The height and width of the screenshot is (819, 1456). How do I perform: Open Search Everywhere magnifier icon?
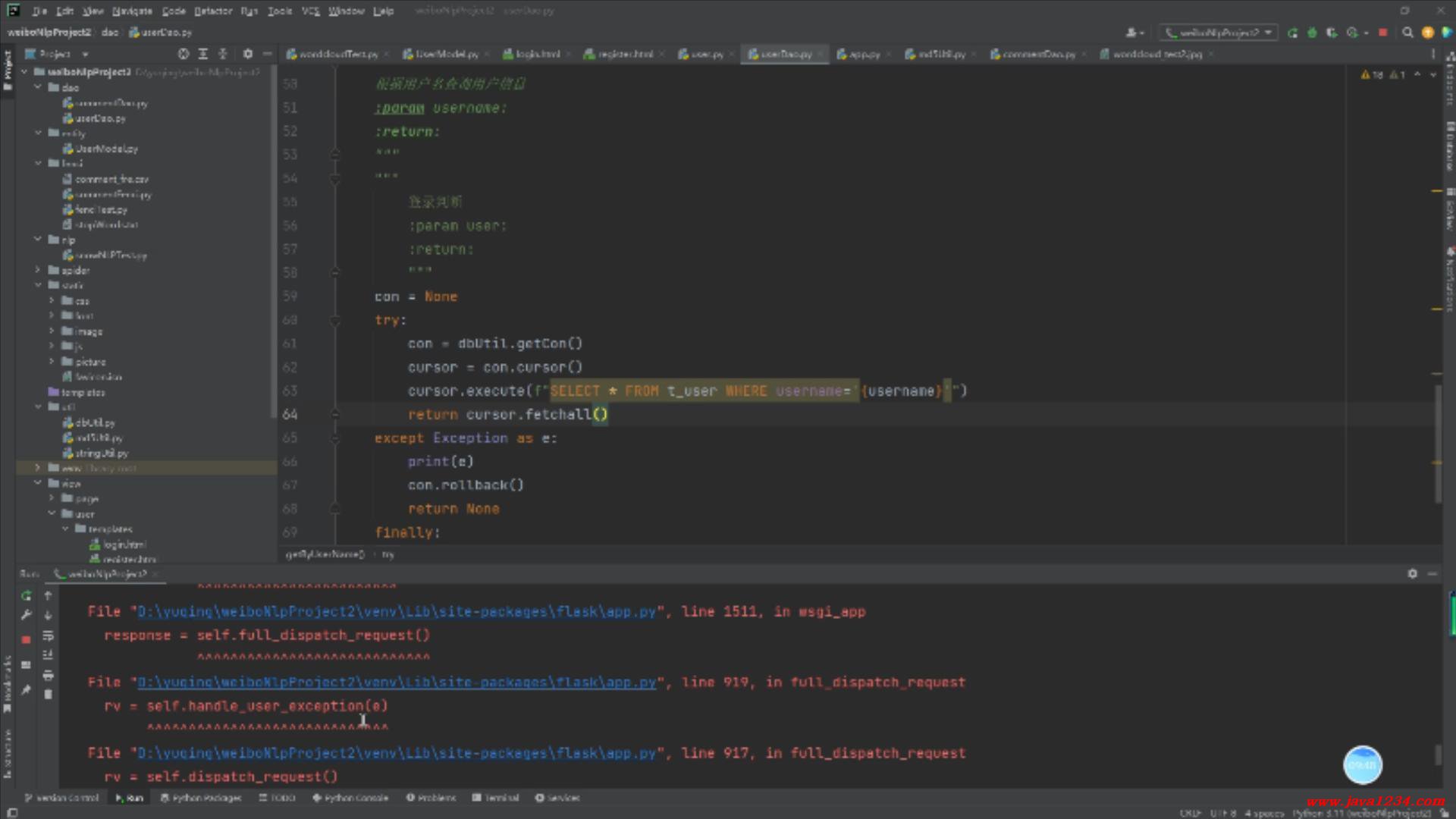click(x=1407, y=33)
